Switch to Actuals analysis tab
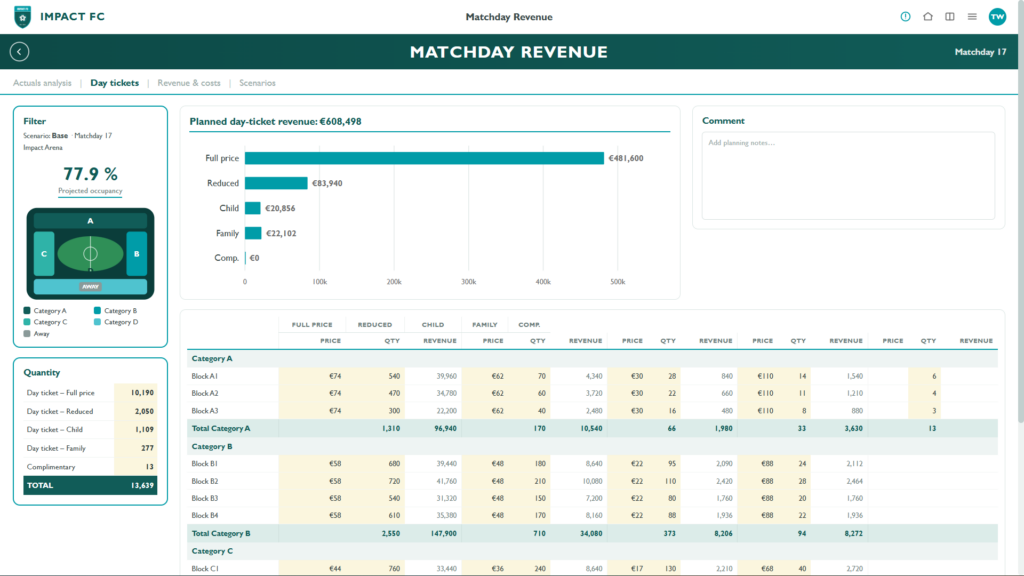Viewport: 1024px width, 576px height. (x=42, y=83)
